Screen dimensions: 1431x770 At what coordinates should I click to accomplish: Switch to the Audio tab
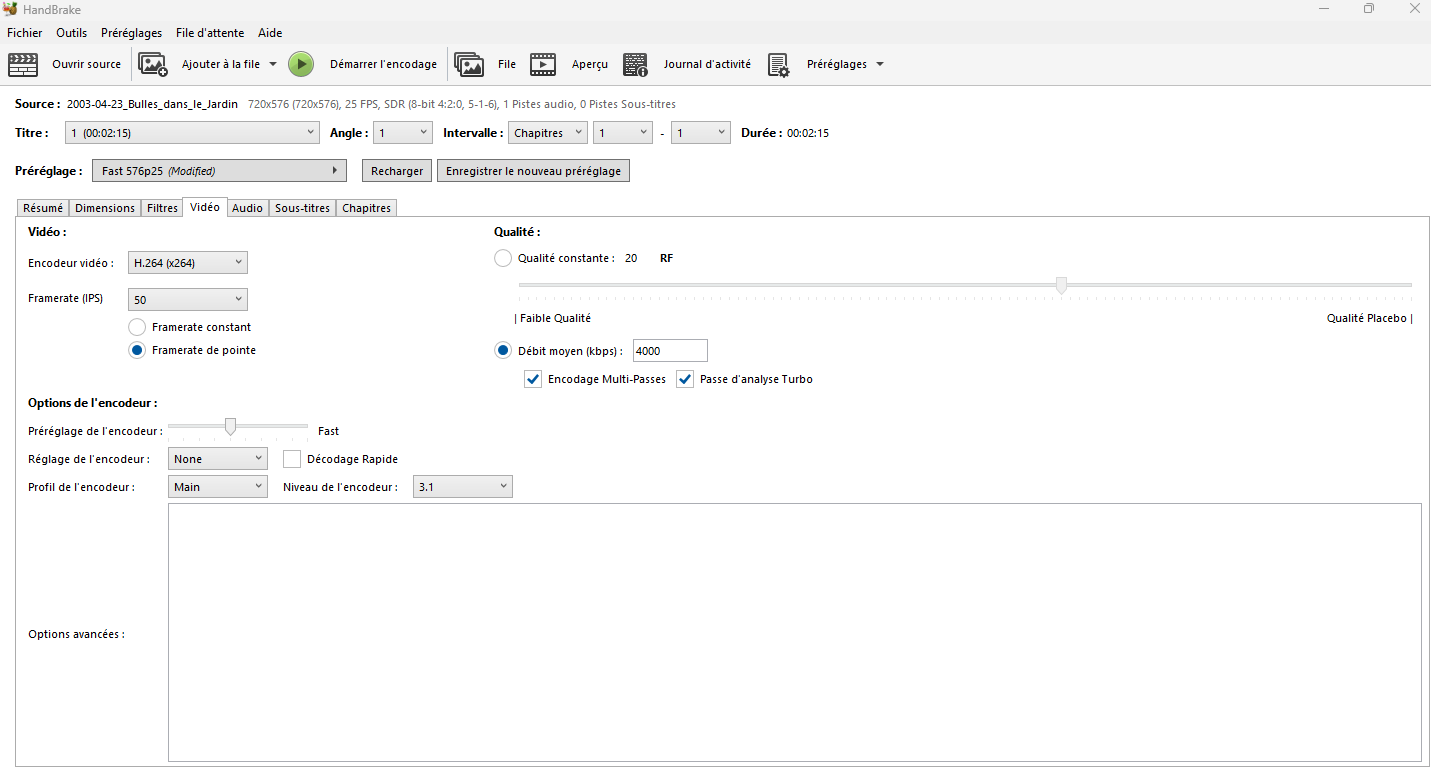click(247, 208)
